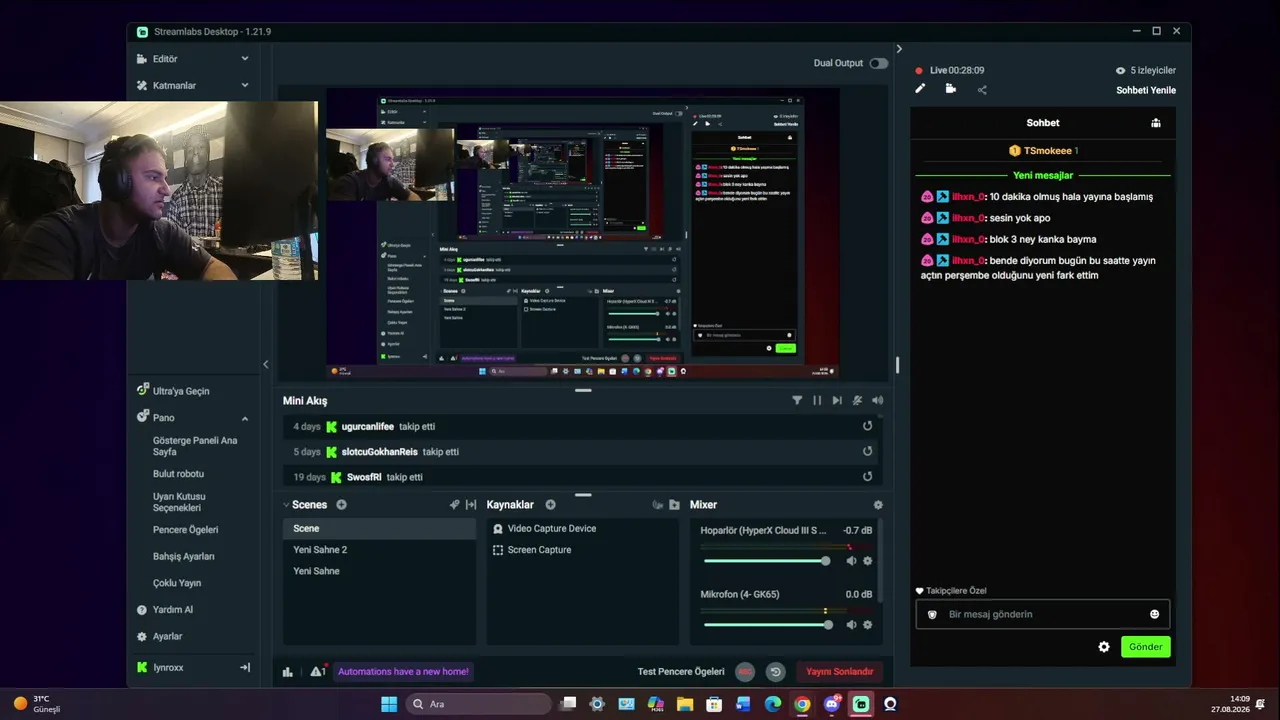Click Automations have a new home! banner
The image size is (1280, 720).
(x=403, y=672)
